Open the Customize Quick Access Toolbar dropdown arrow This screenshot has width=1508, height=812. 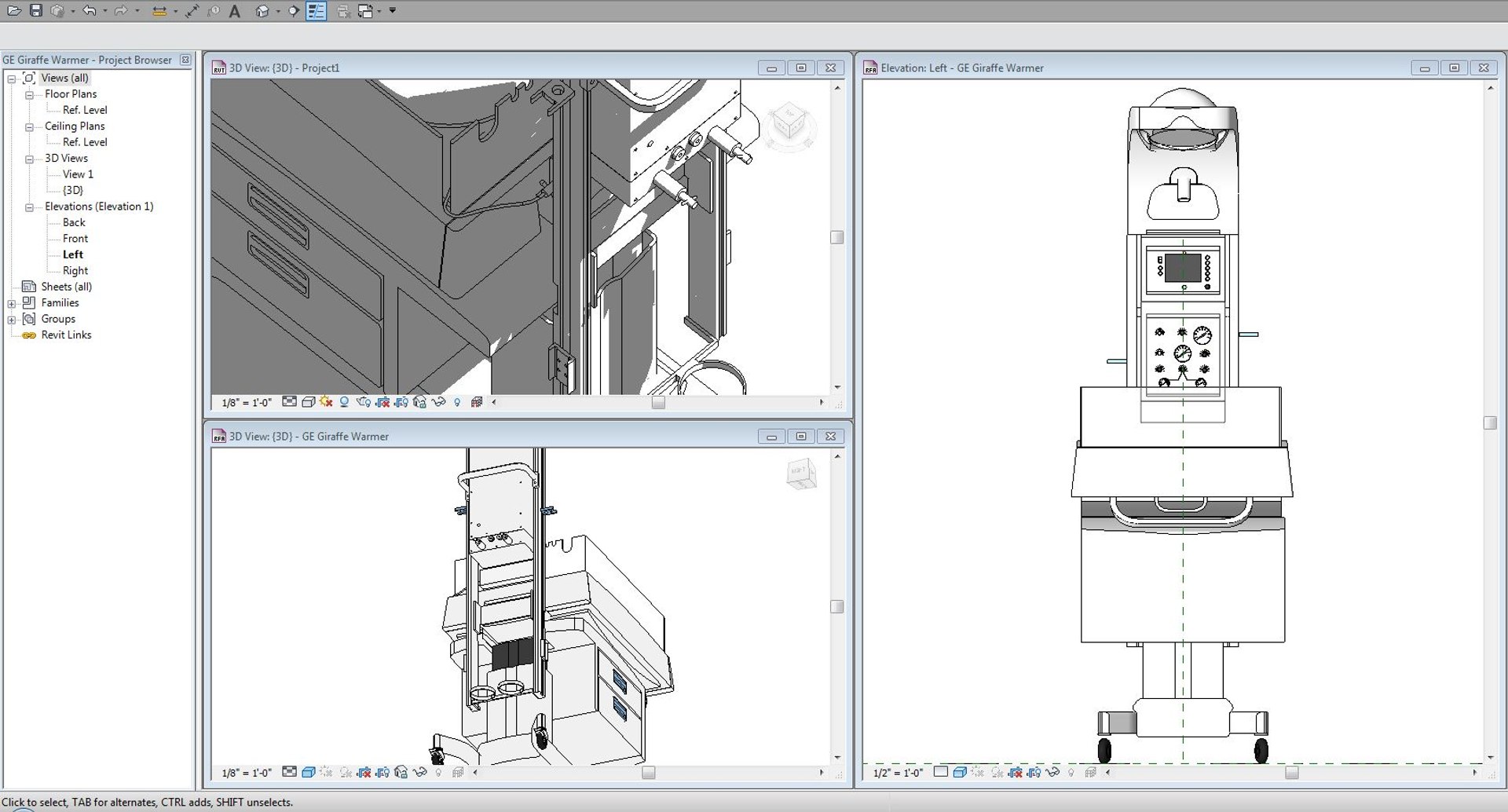393,11
